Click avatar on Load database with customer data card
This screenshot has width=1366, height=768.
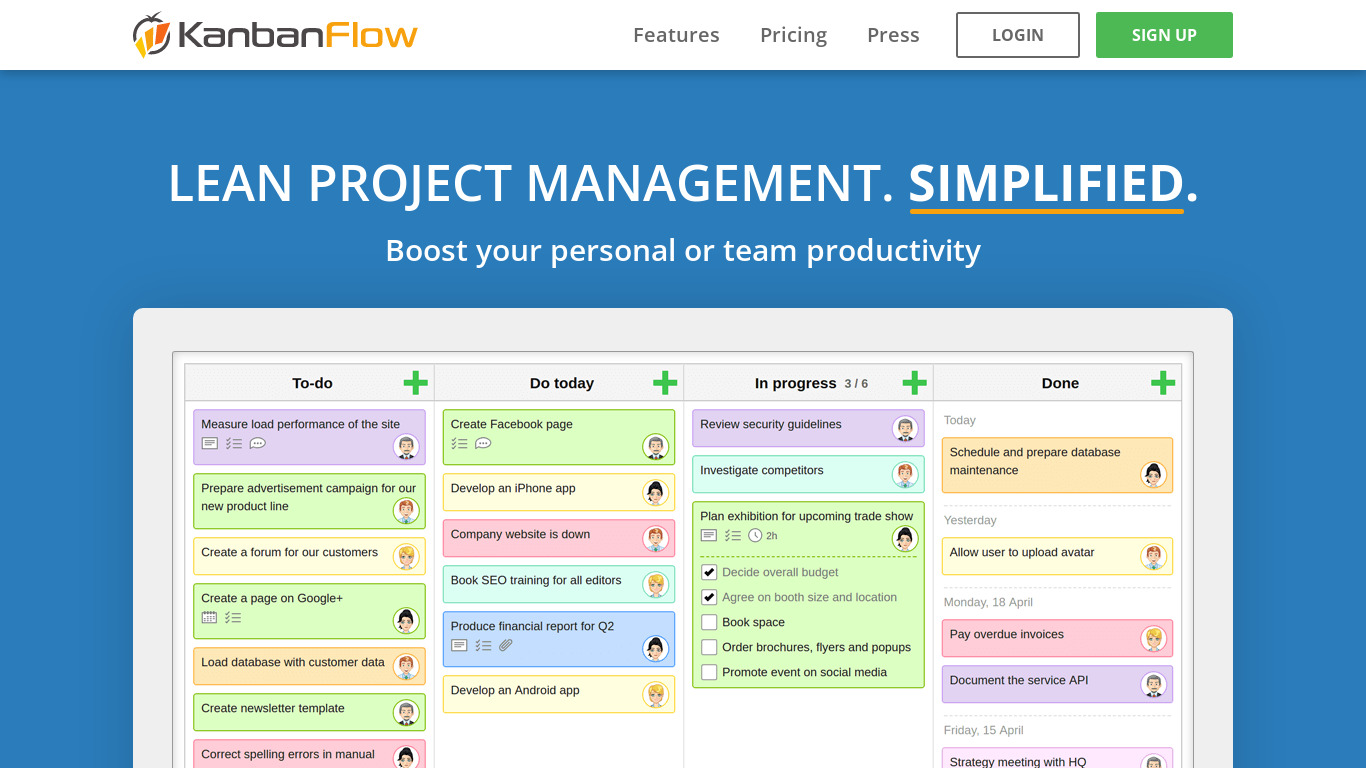406,667
